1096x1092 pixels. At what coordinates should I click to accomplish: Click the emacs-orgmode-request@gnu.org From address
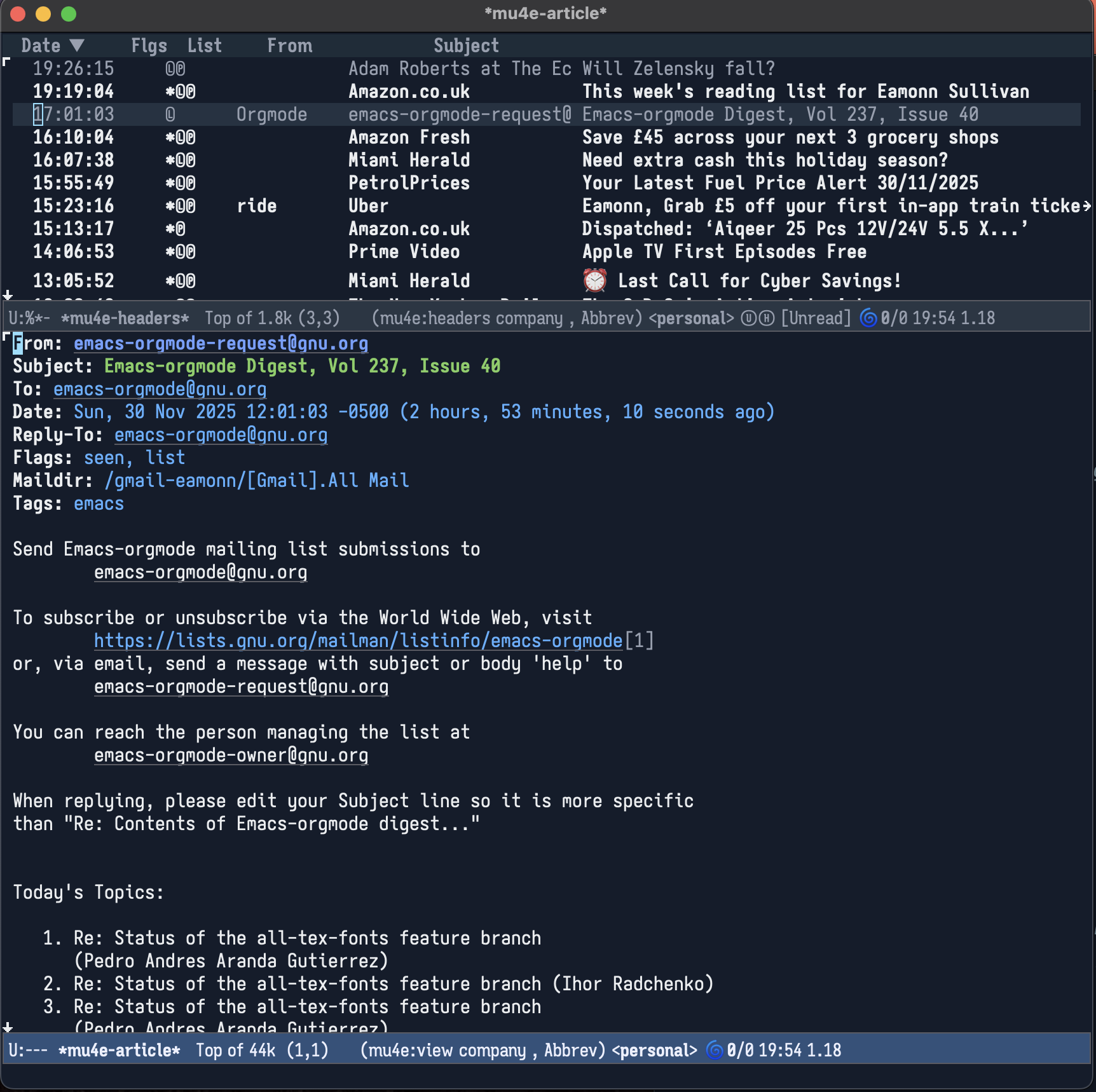[x=220, y=343]
